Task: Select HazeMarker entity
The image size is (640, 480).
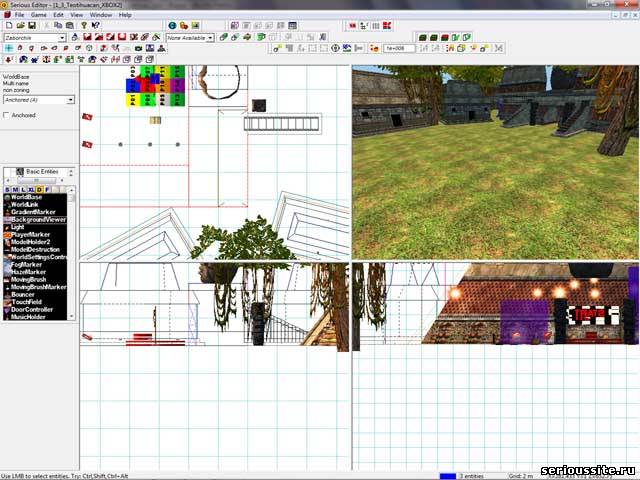Action: coord(35,272)
